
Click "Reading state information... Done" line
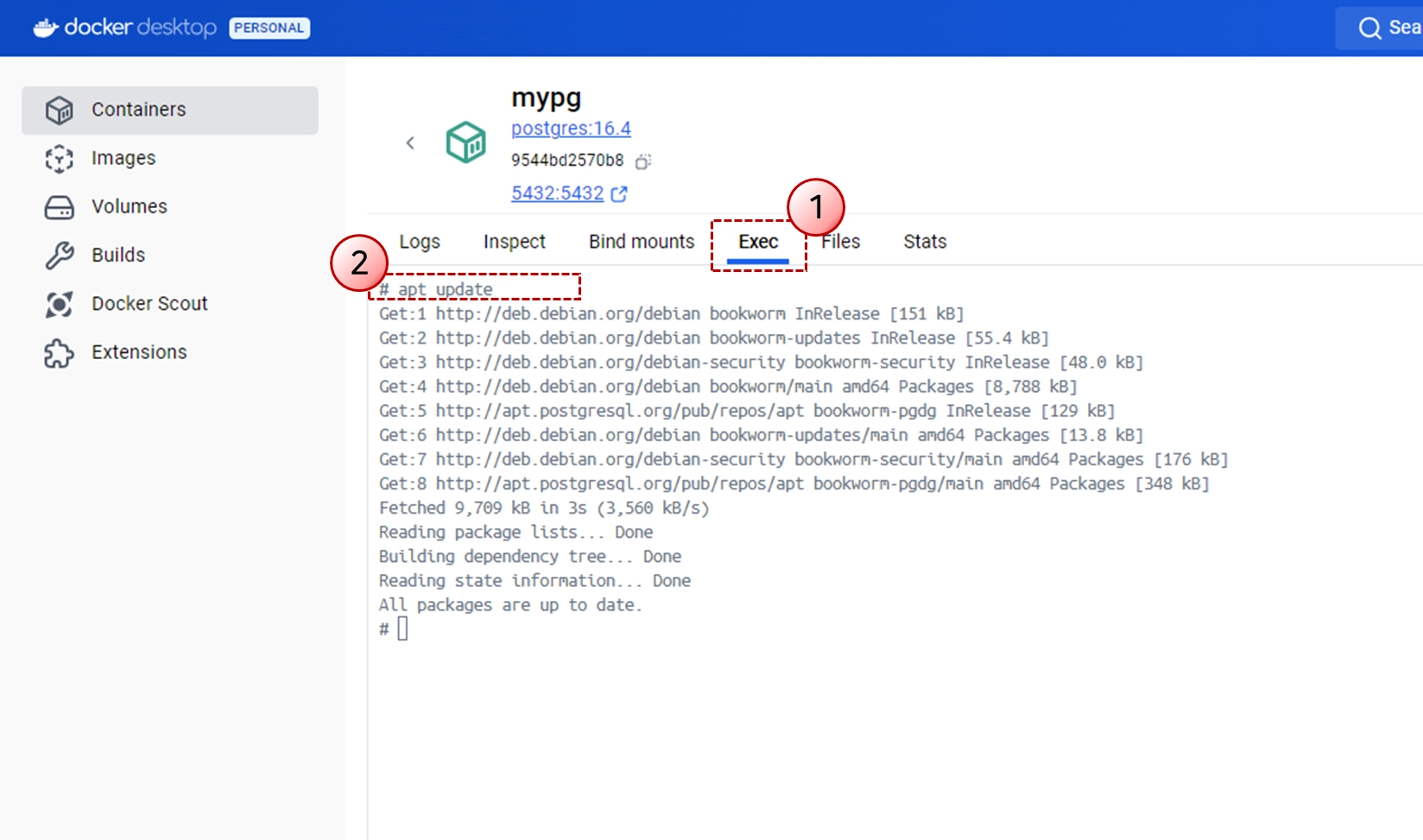pyautogui.click(x=534, y=580)
